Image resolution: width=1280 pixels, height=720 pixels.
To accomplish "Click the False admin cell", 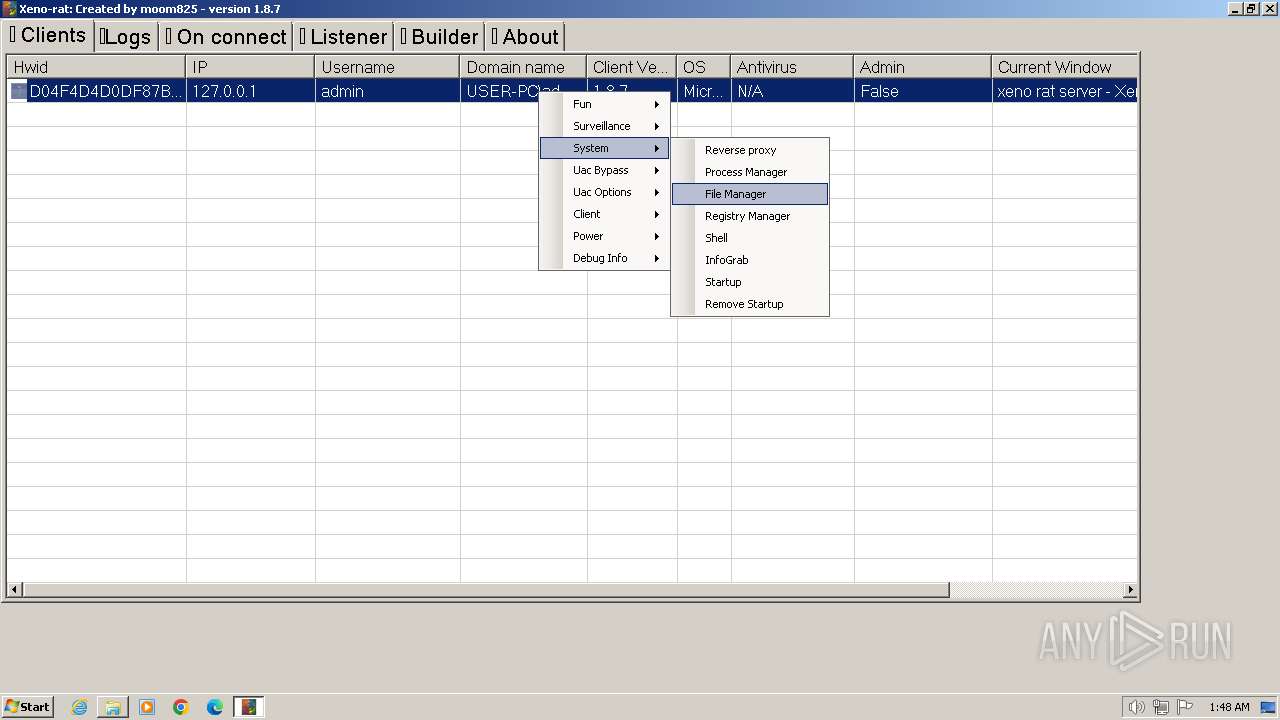I will [x=923, y=91].
